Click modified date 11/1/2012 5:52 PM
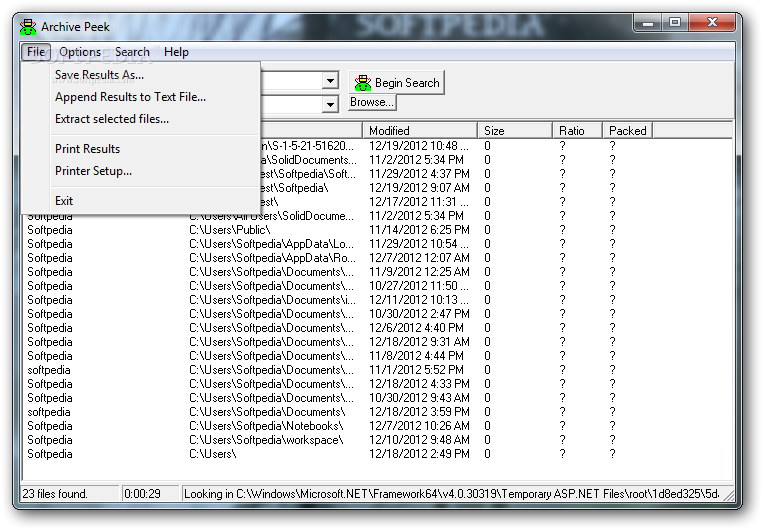Image resolution: width=763 pixels, height=530 pixels. (x=416, y=370)
